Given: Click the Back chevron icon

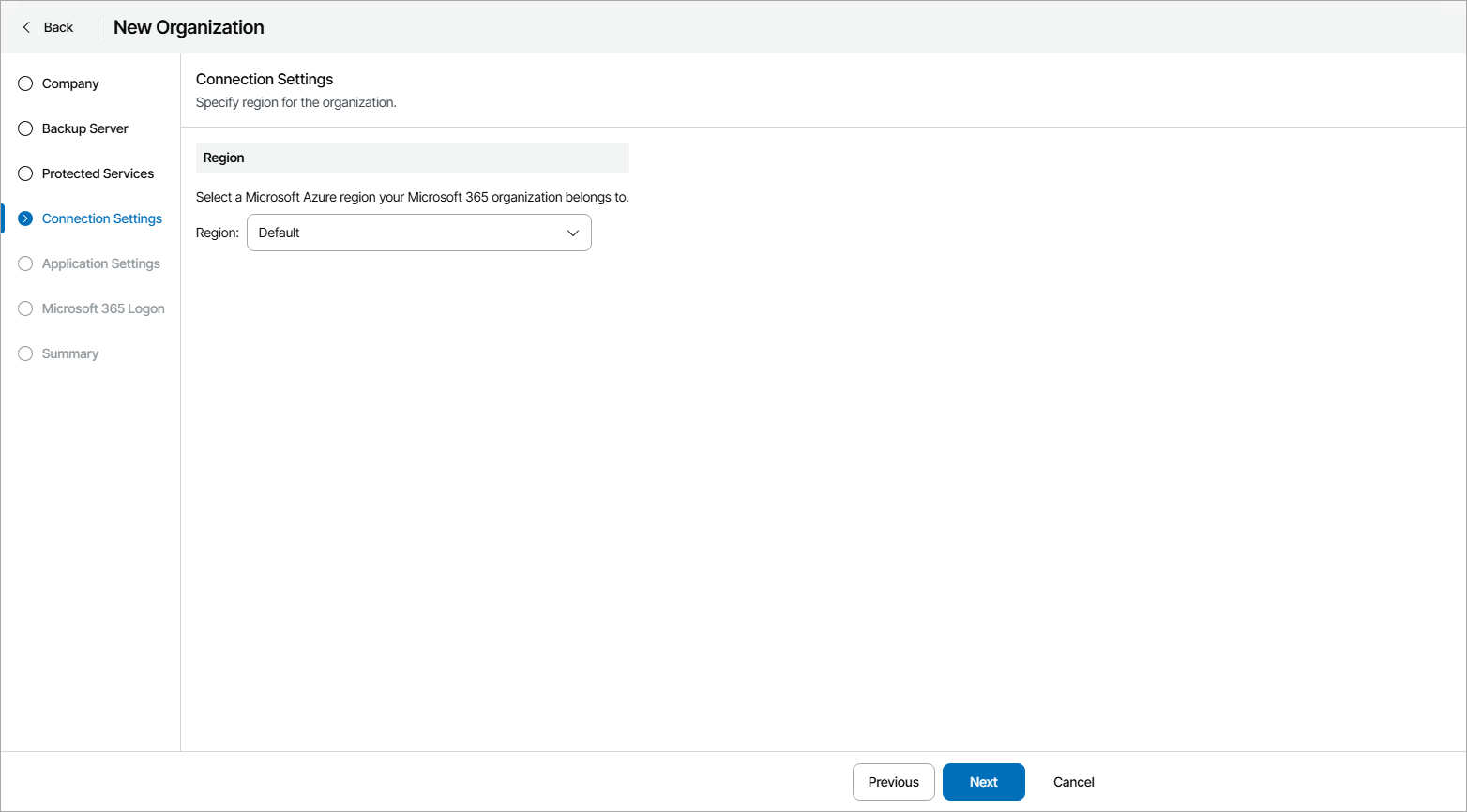Looking at the screenshot, I should 27,26.
